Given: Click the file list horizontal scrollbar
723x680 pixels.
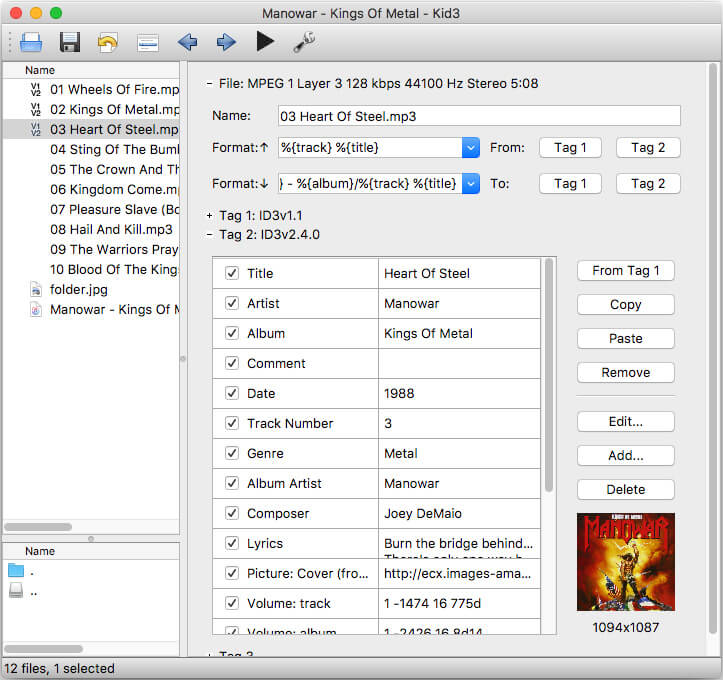Looking at the screenshot, I should point(38,526).
